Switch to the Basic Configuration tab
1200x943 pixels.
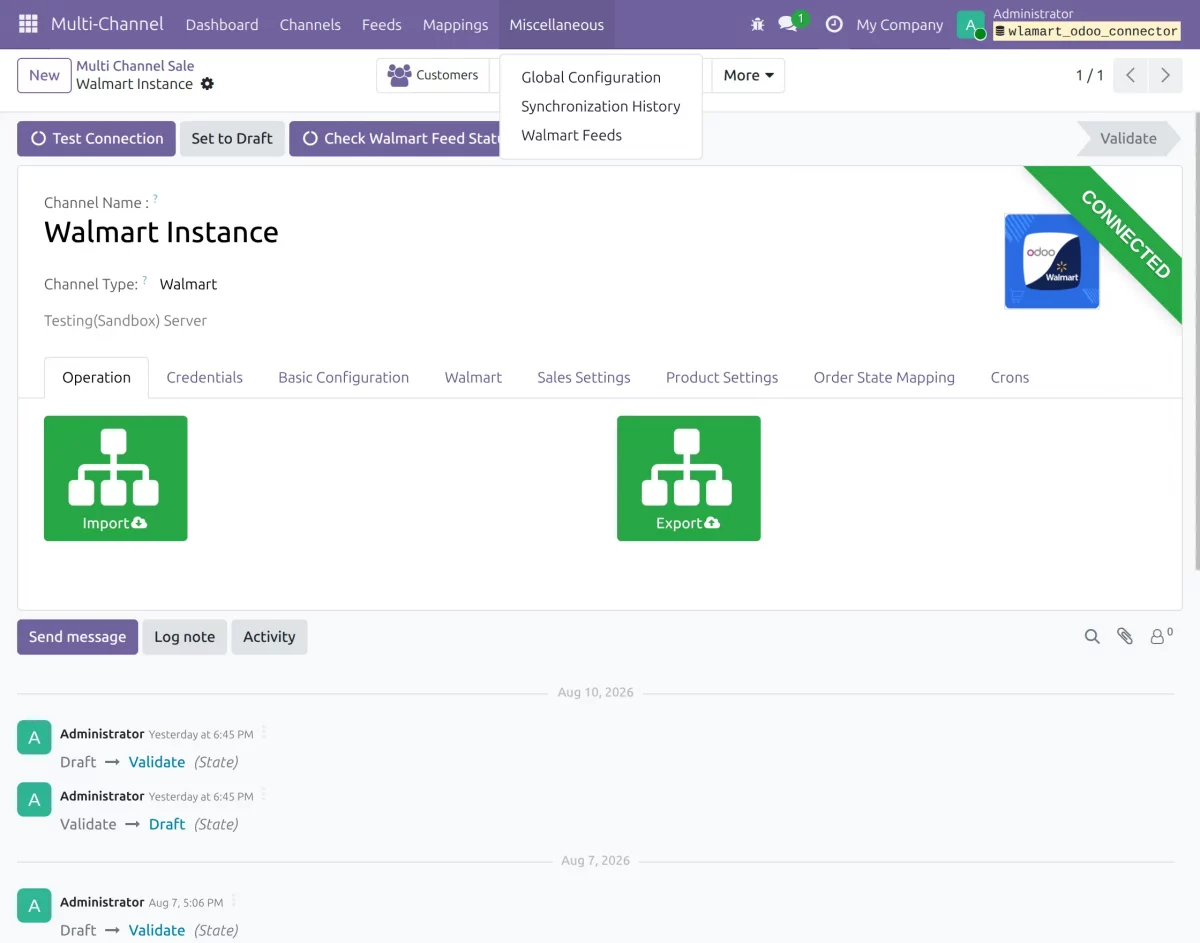click(344, 377)
